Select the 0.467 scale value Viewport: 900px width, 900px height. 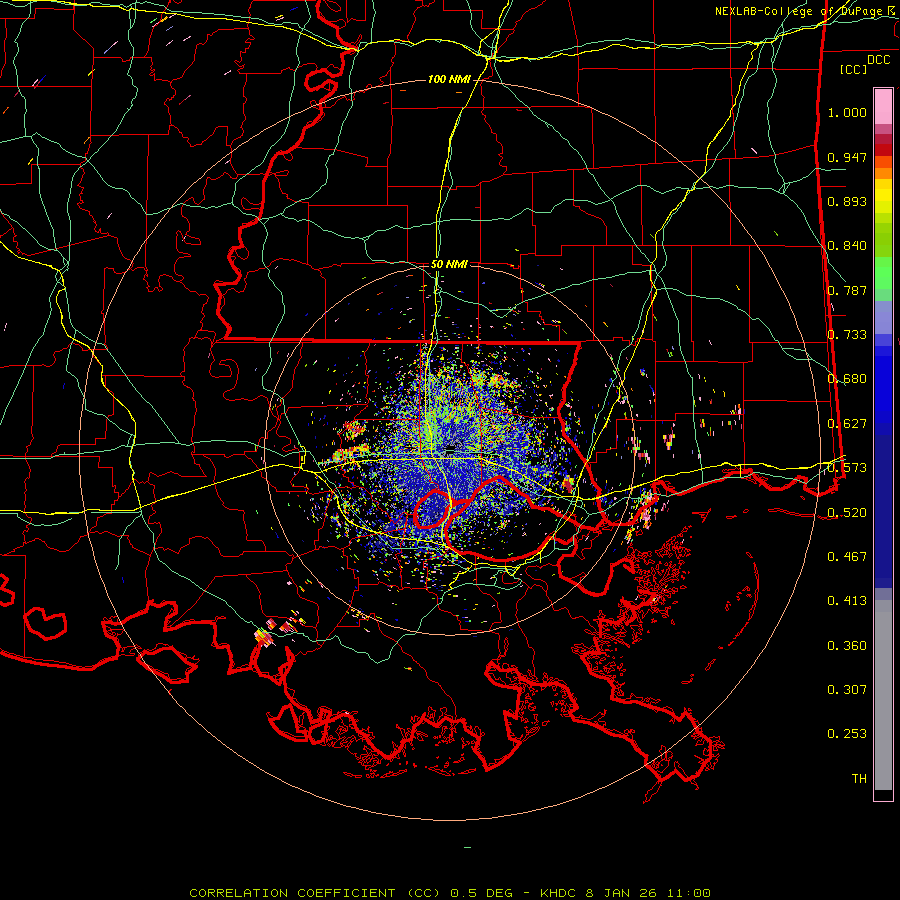click(847, 557)
